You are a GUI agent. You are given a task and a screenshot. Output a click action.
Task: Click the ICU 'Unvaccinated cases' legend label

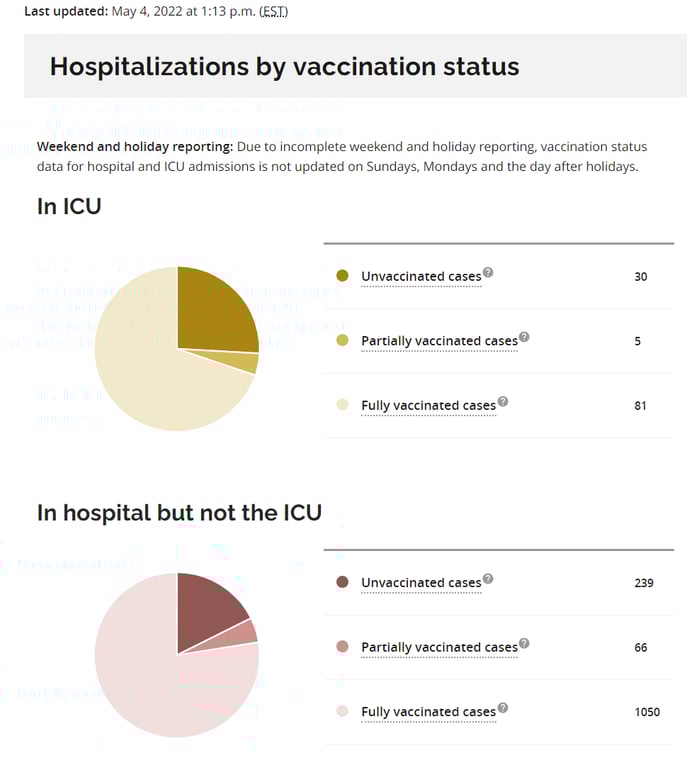(x=421, y=277)
